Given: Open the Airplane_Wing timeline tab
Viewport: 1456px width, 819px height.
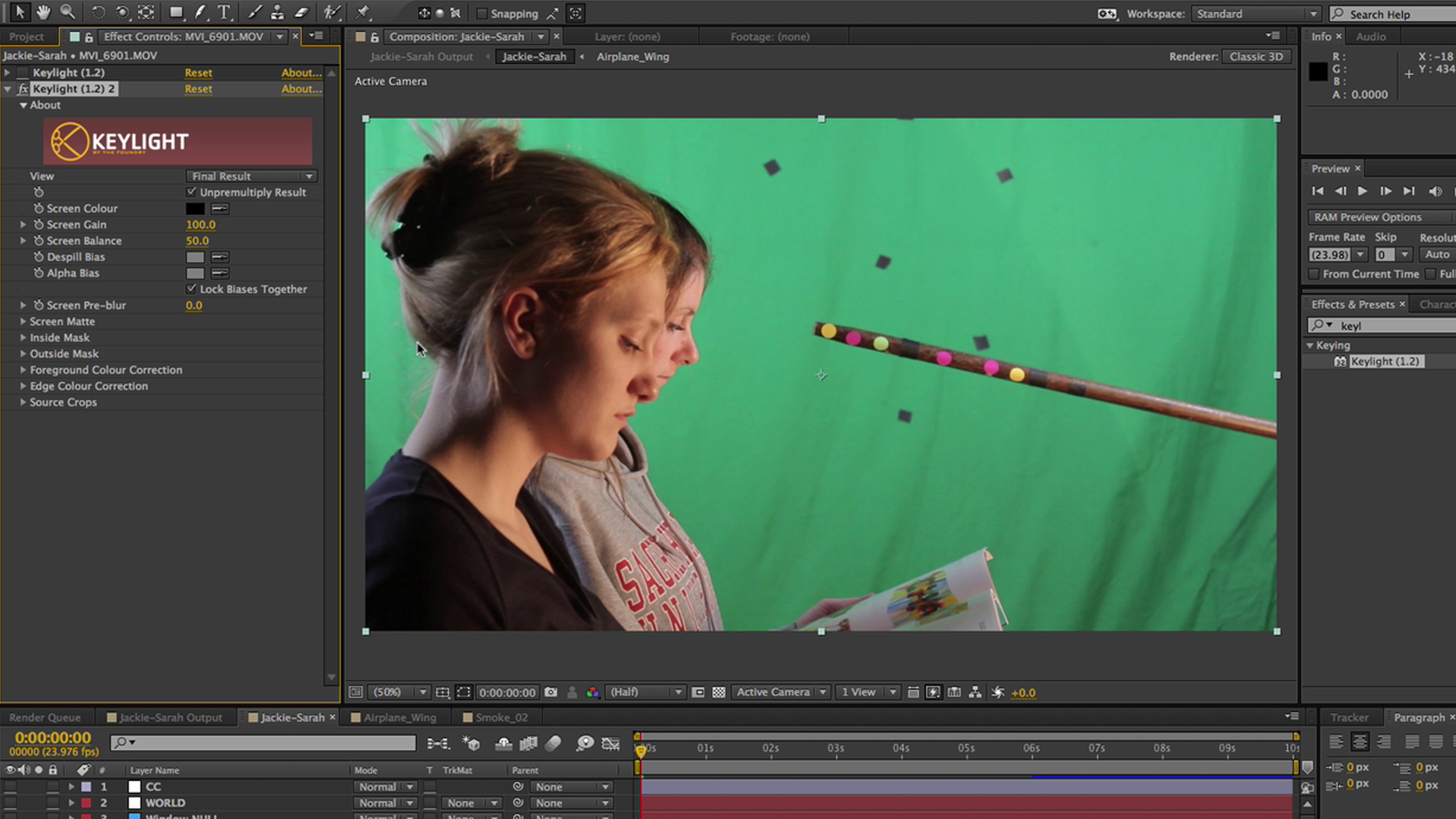Looking at the screenshot, I should tap(394, 717).
